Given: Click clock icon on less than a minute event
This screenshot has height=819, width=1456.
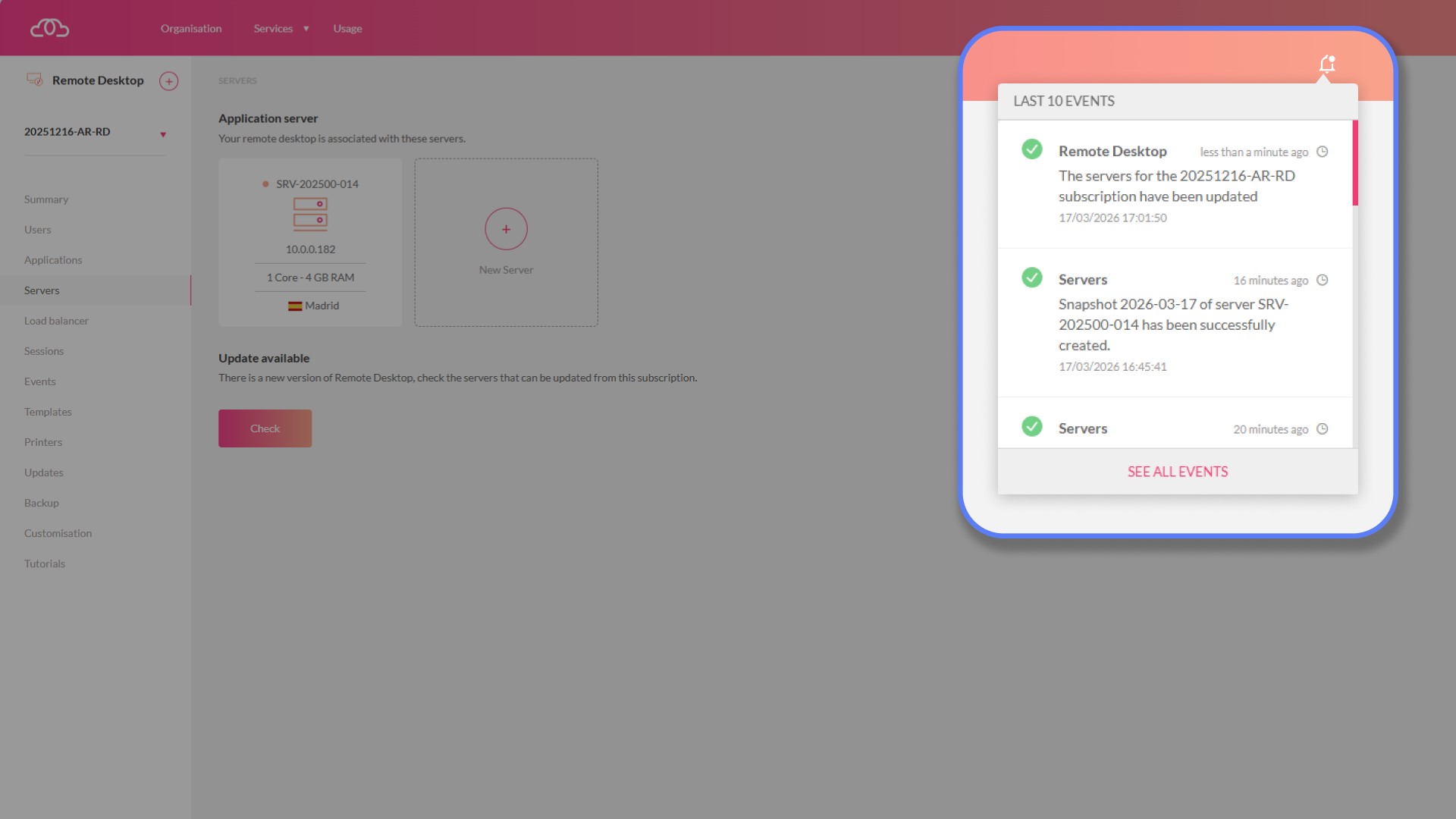Looking at the screenshot, I should tap(1322, 152).
